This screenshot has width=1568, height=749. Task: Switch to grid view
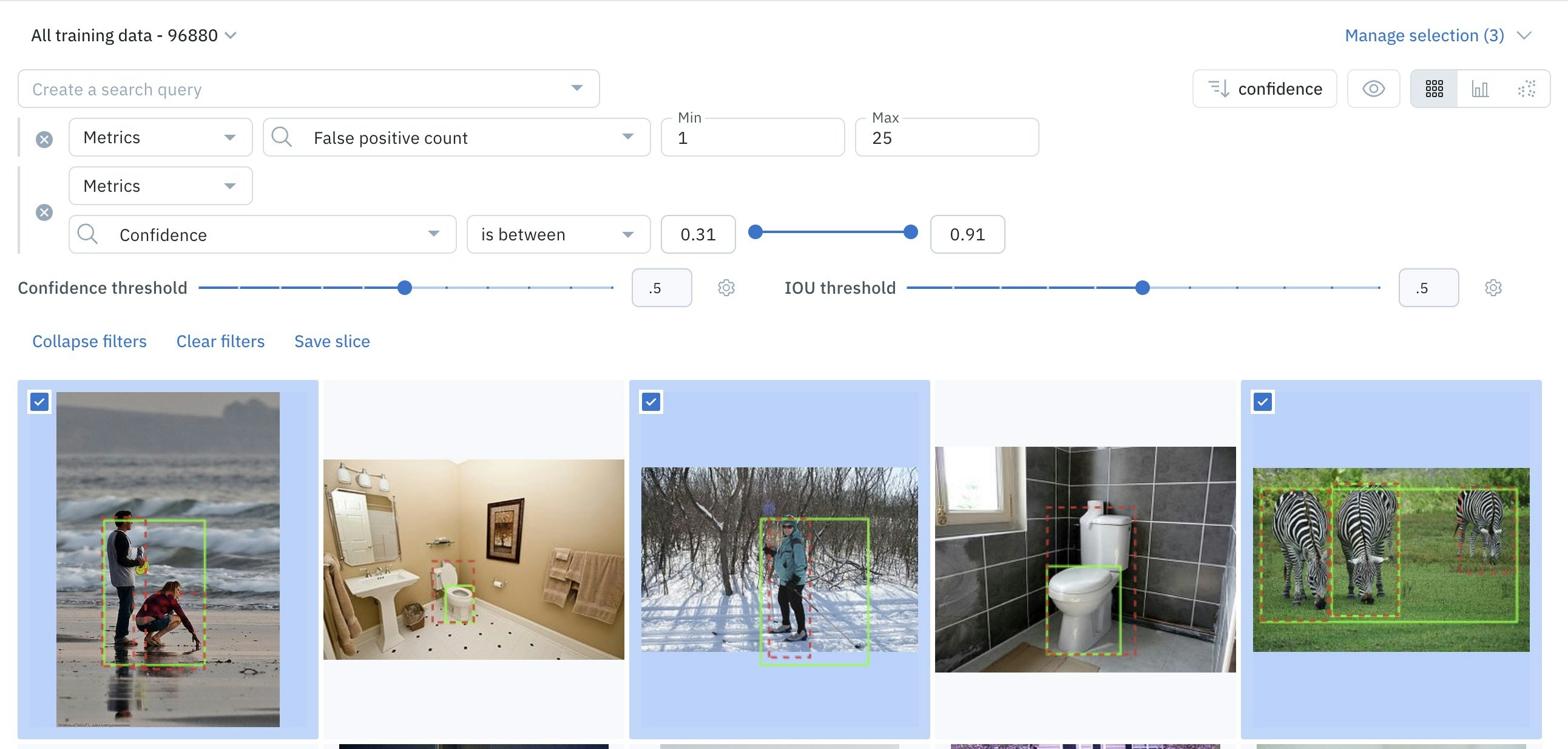[1434, 89]
